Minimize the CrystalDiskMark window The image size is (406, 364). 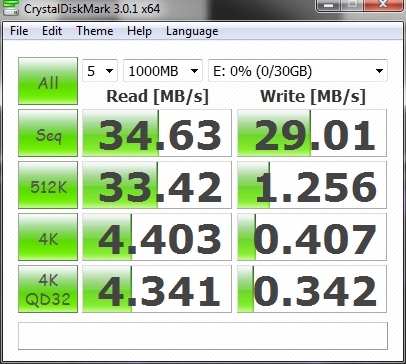pyautogui.click(x=329, y=5)
